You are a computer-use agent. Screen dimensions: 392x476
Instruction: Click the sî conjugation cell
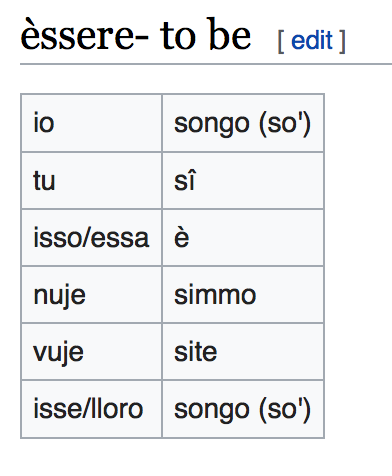coord(243,180)
